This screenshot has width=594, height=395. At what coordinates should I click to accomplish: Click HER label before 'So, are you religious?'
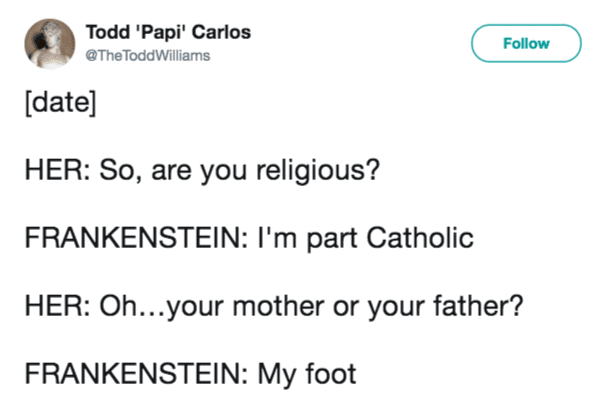click(58, 170)
